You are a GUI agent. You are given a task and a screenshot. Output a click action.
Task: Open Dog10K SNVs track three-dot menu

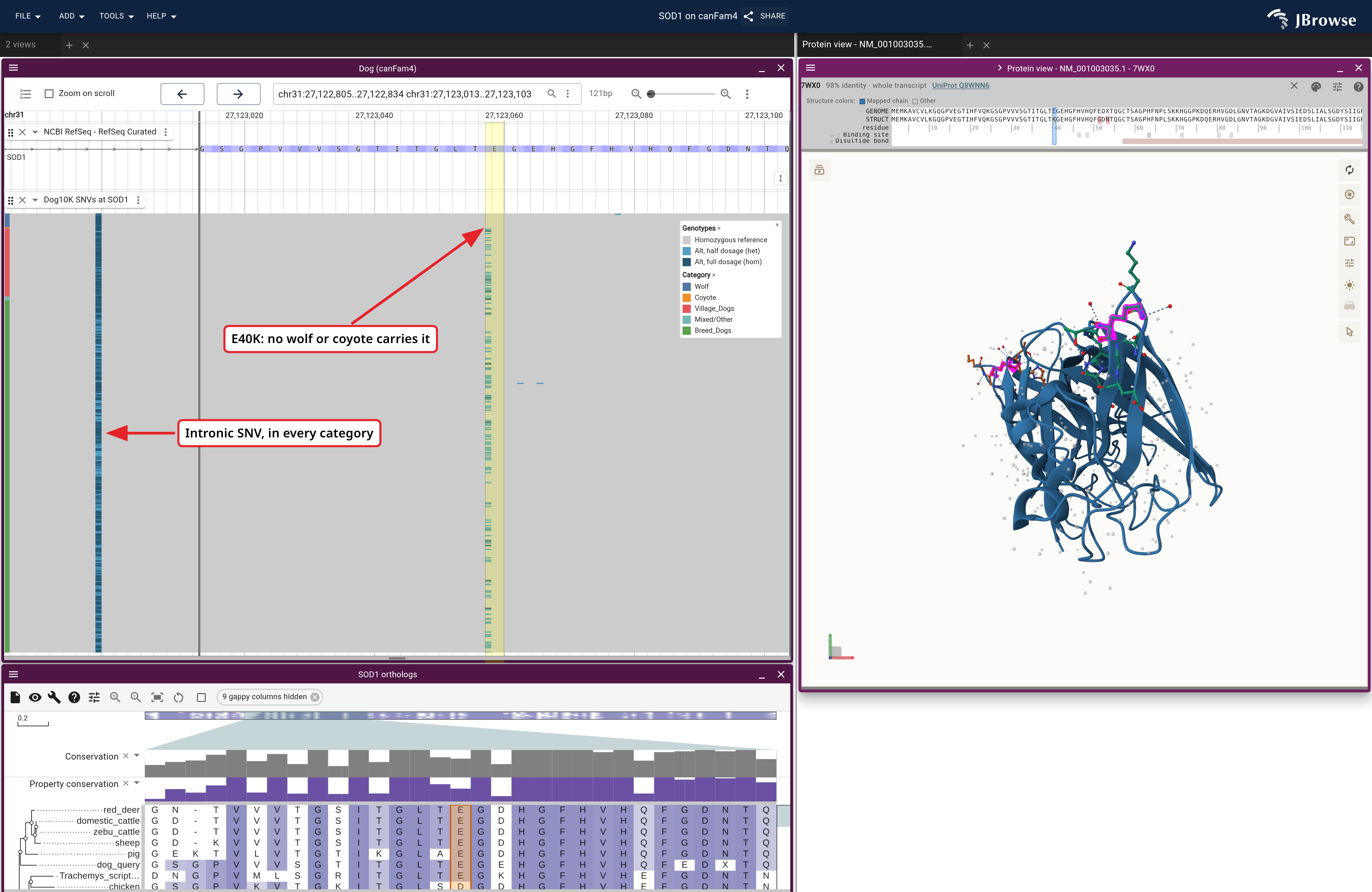coord(138,200)
